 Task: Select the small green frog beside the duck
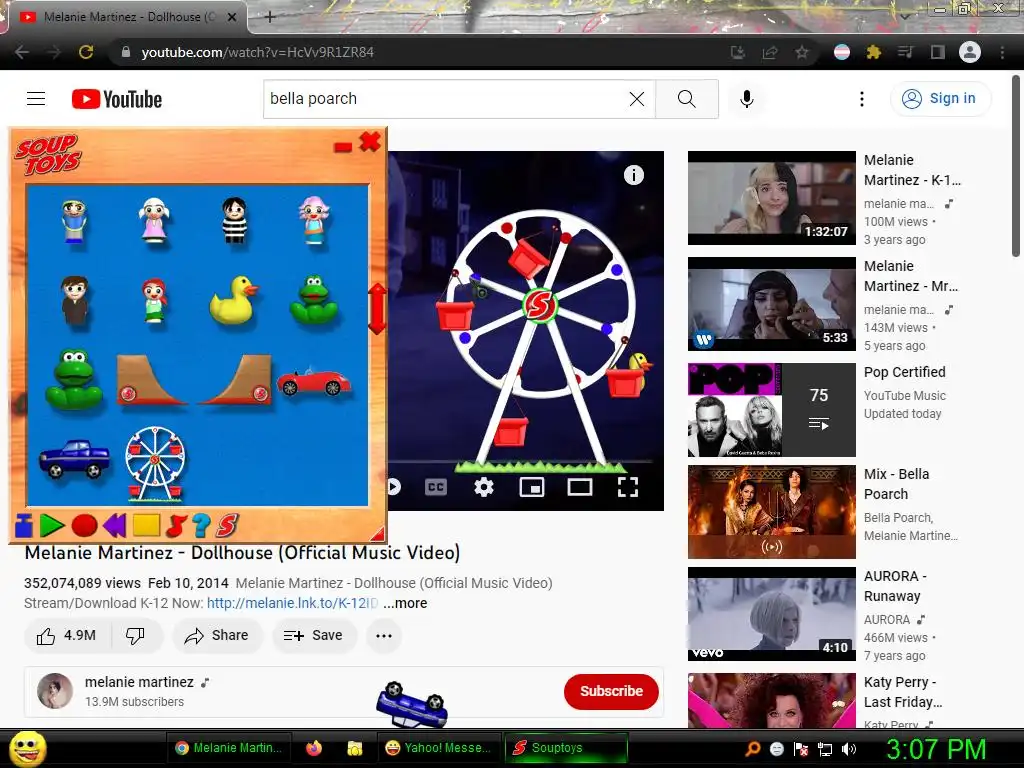pos(314,300)
